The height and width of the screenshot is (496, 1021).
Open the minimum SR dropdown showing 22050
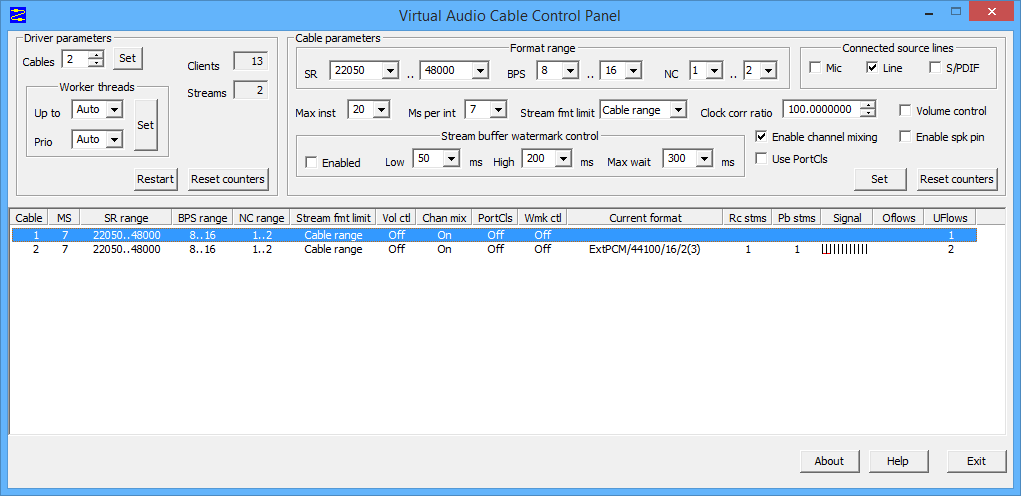390,71
